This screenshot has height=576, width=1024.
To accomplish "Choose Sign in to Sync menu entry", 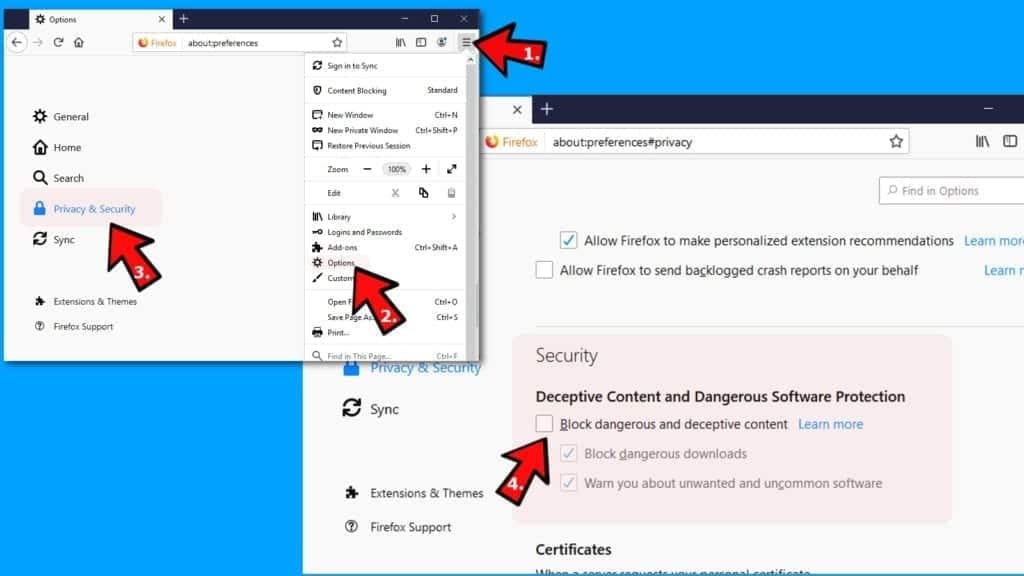I will 385,66.
